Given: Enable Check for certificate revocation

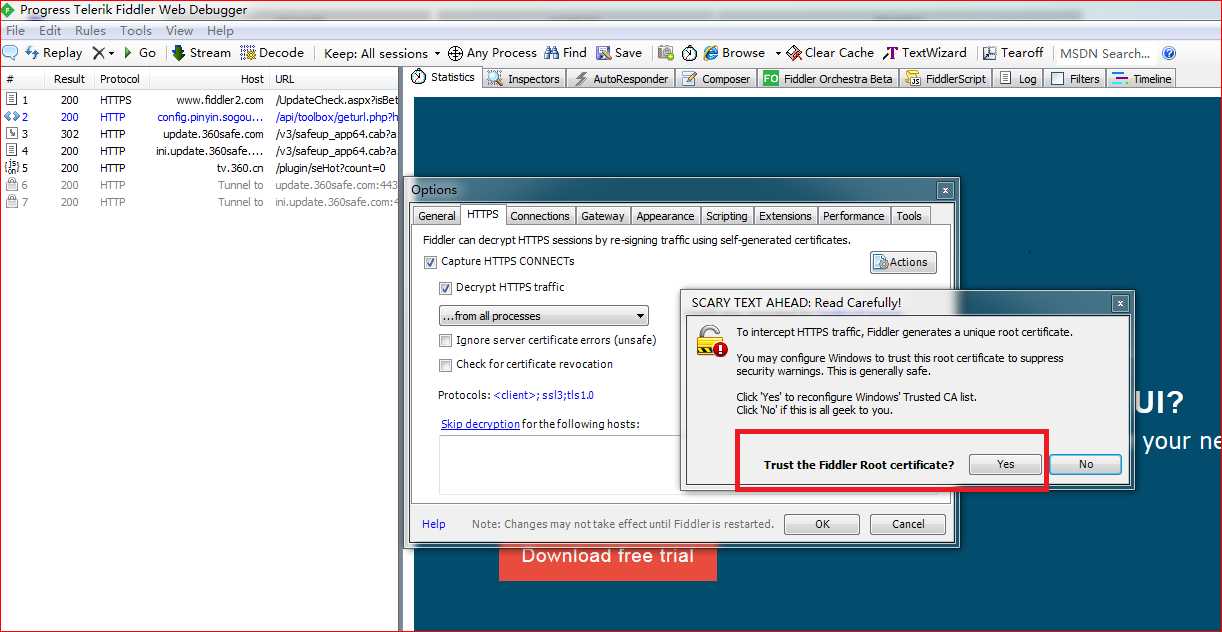Looking at the screenshot, I should click(x=446, y=365).
